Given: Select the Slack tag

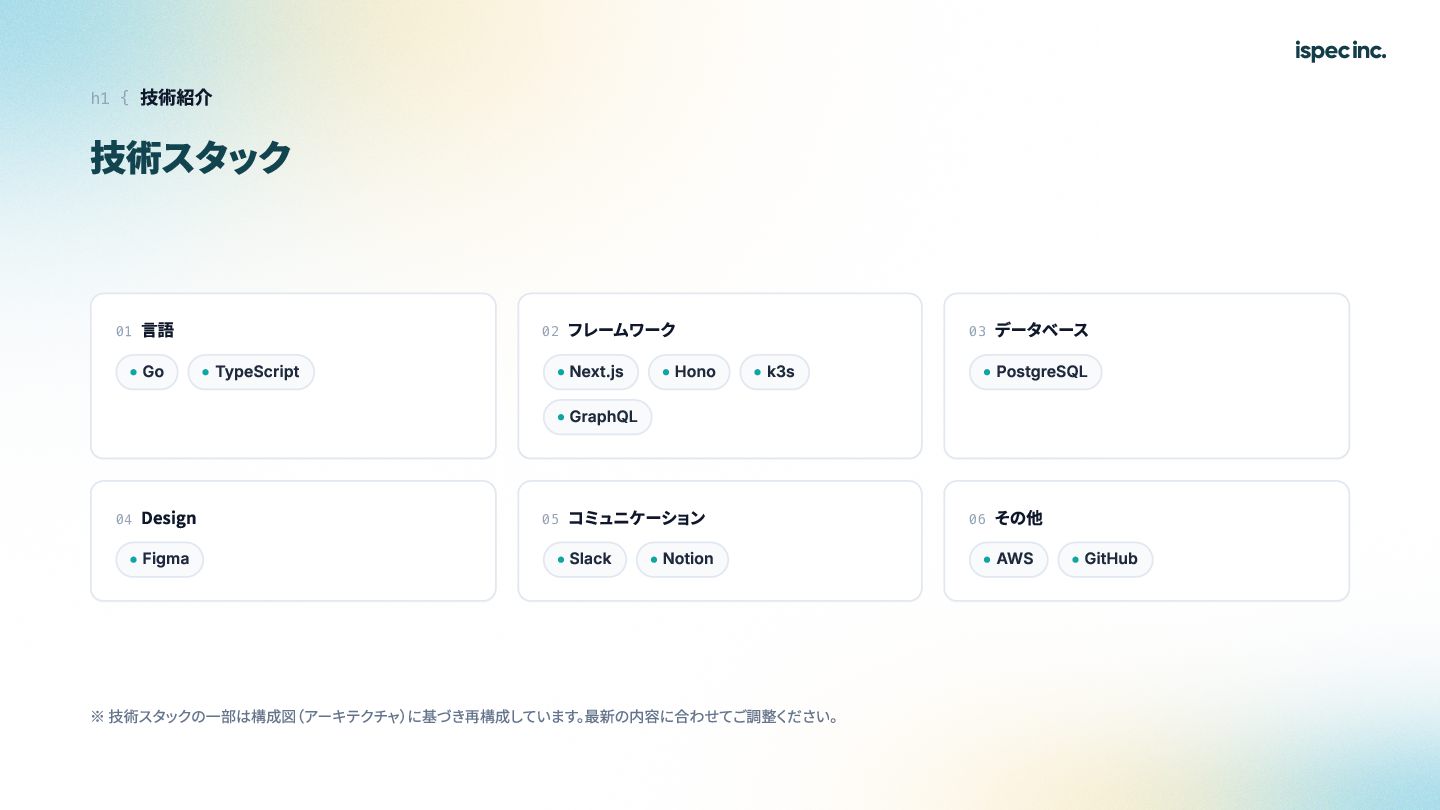Looking at the screenshot, I should (x=585, y=559).
